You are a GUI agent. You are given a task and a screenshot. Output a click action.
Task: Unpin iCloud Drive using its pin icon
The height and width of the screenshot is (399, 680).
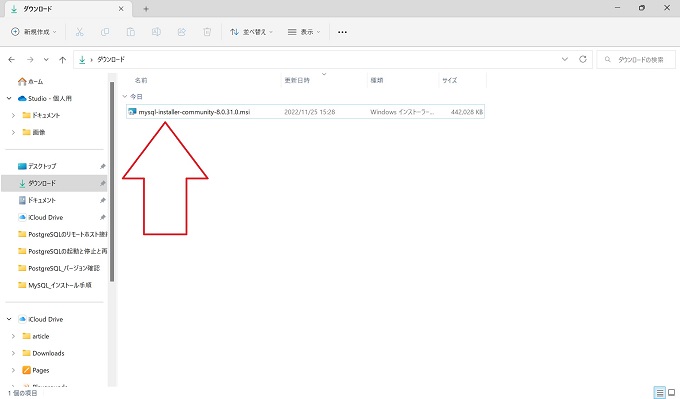coord(103,217)
